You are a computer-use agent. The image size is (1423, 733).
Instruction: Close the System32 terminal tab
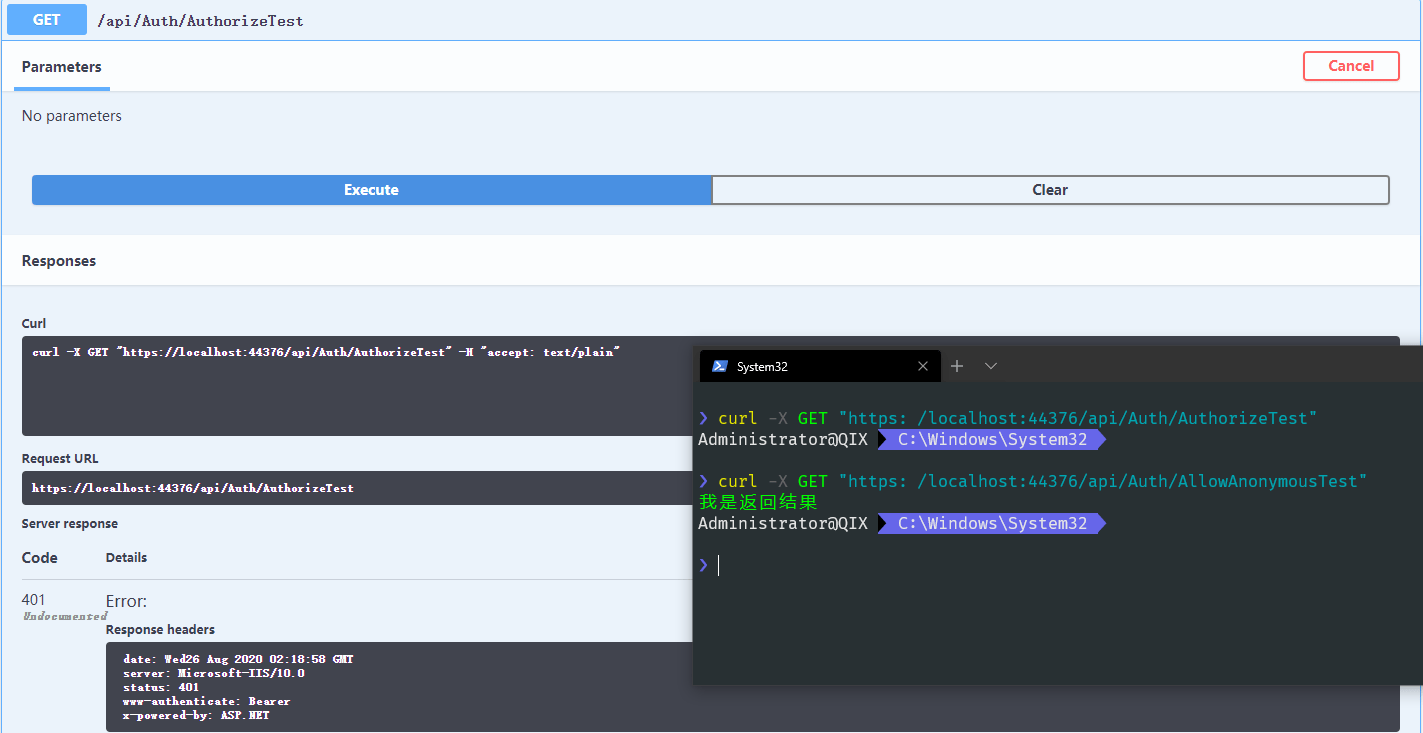pyautogui.click(x=923, y=367)
